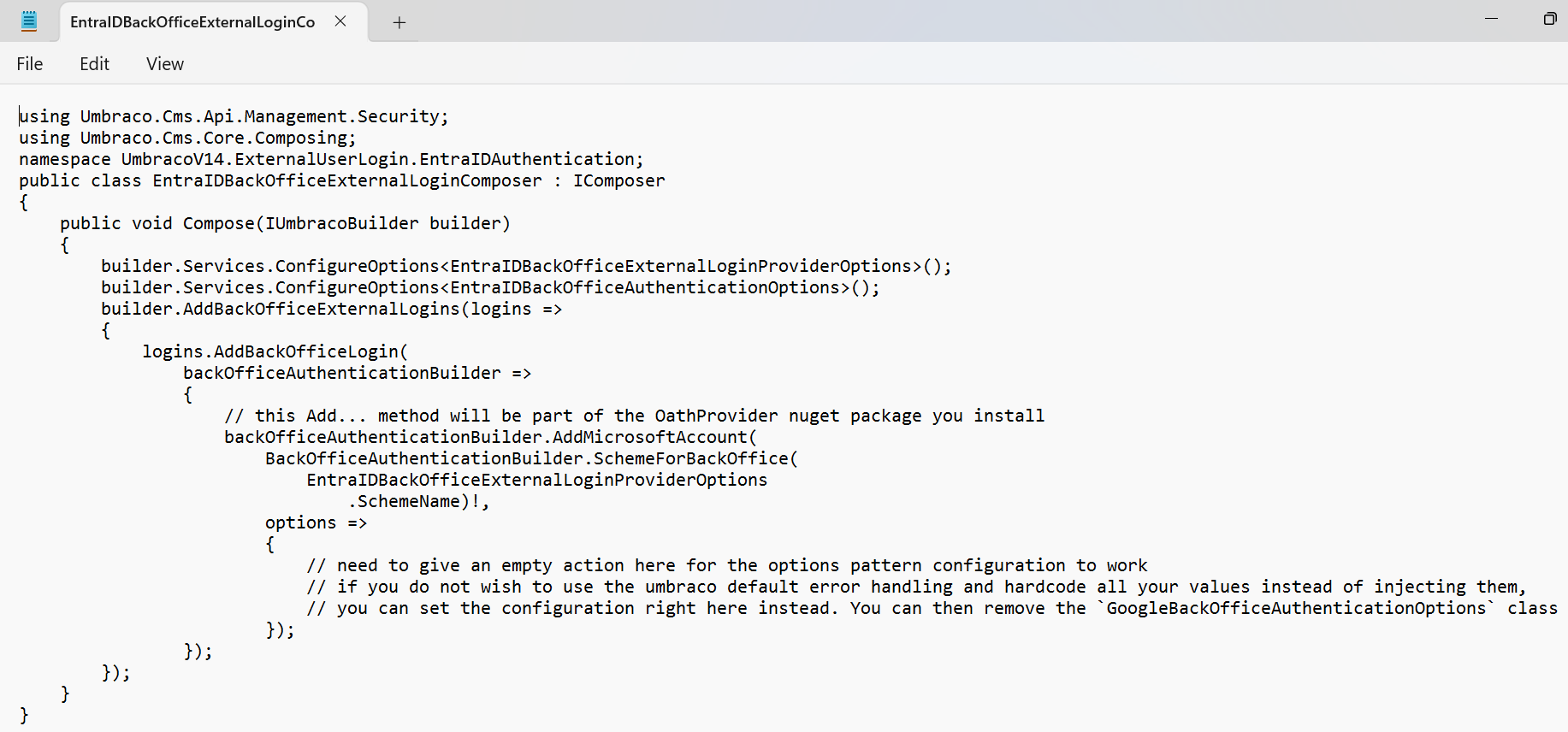Click on 'AddBackOfficeExternalLogins' text
Viewport: 1568px width, 732px height.
[x=322, y=309]
